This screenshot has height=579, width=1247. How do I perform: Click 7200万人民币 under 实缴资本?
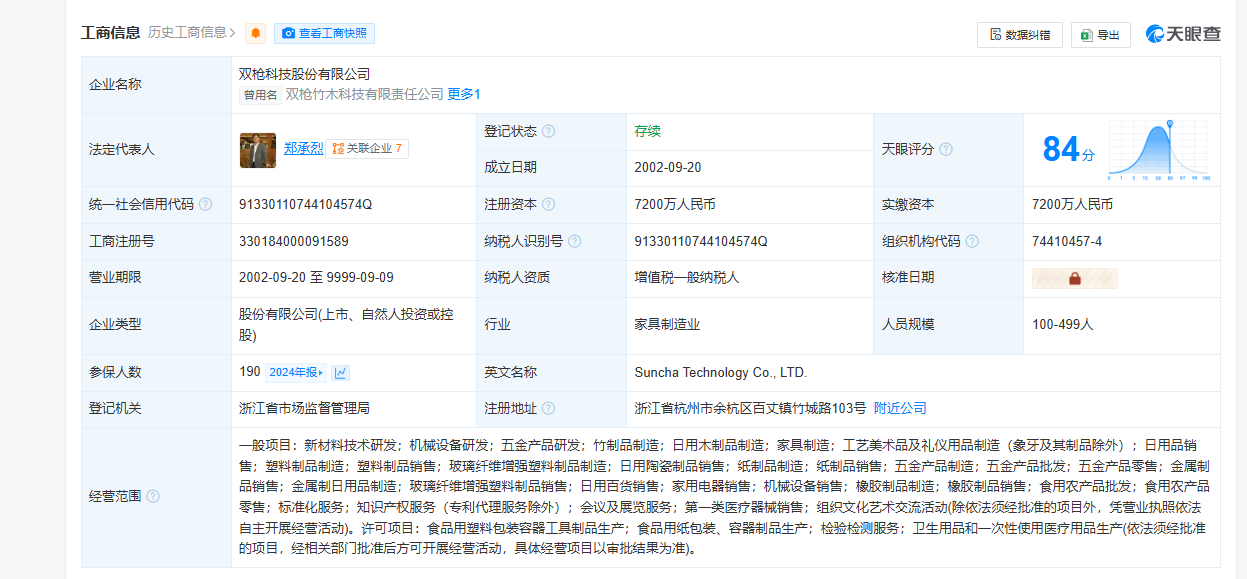(x=1072, y=204)
